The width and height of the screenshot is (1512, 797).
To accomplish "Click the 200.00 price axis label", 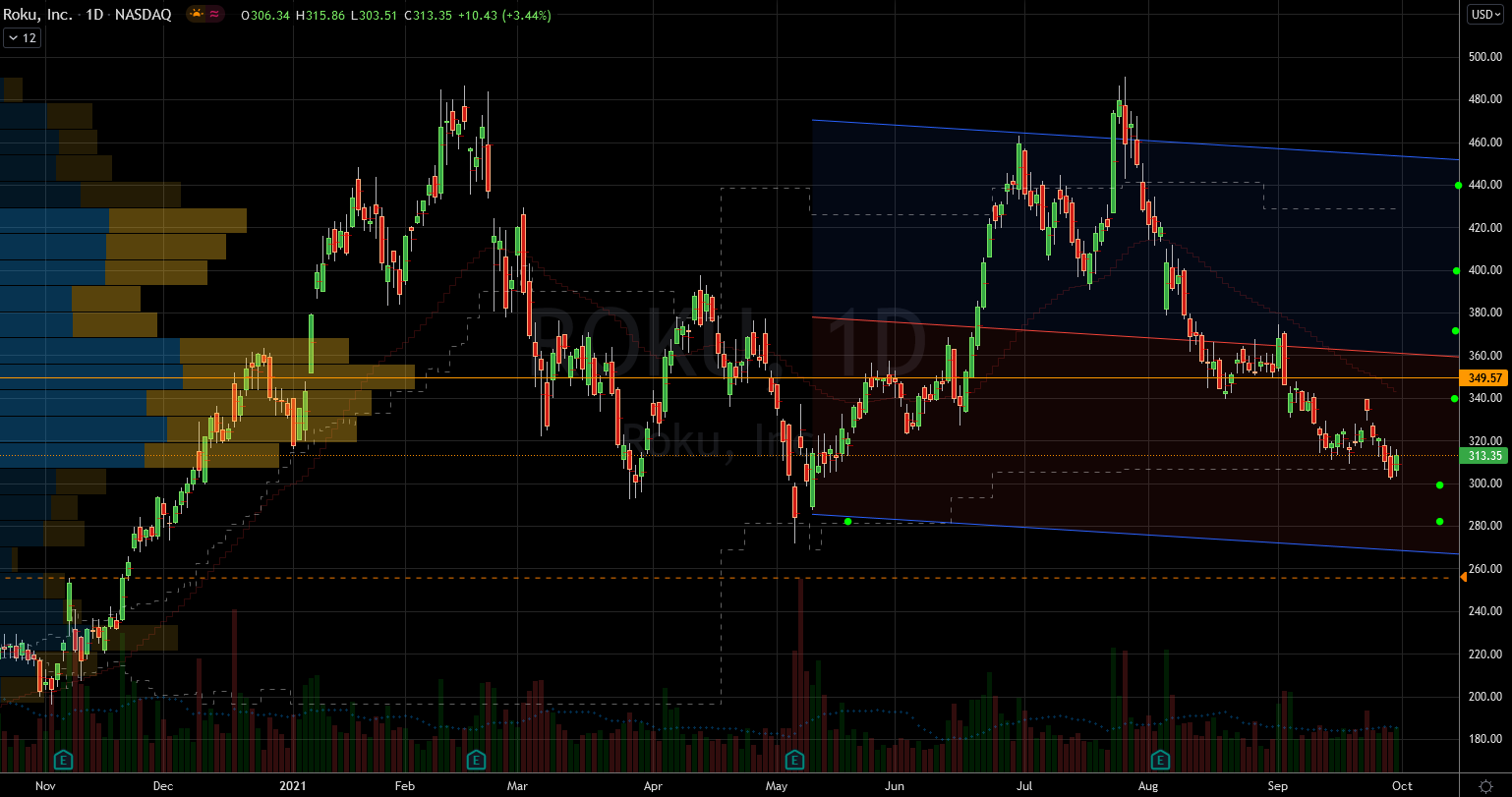I will point(1484,697).
